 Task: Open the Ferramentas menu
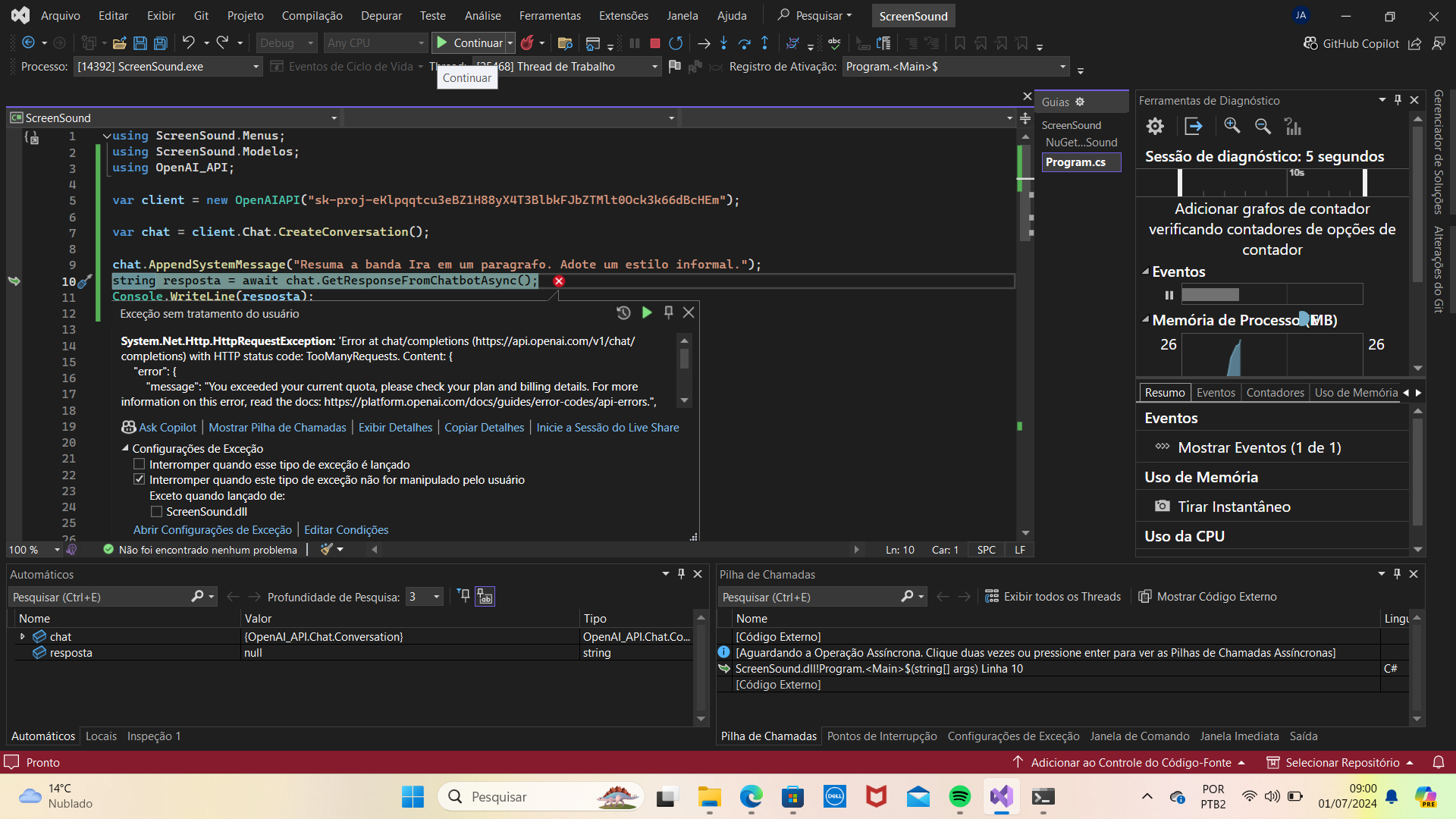(x=550, y=15)
